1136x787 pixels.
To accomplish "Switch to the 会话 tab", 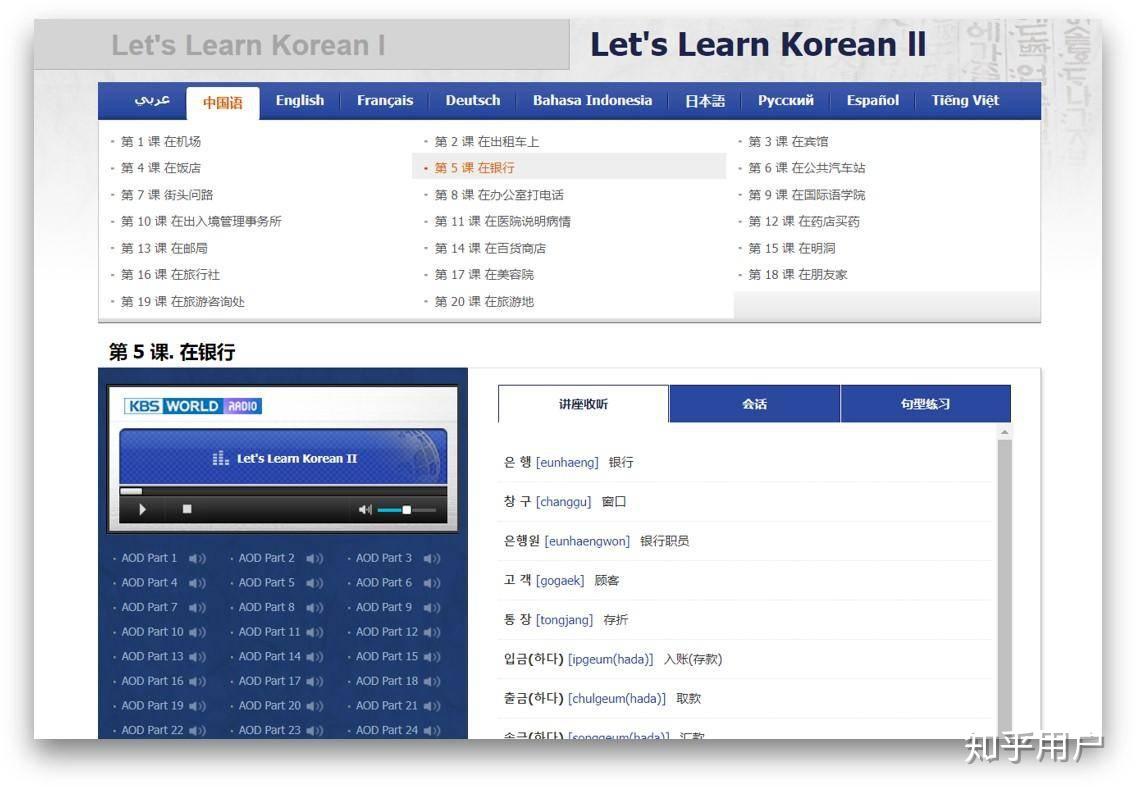I will click(x=754, y=404).
